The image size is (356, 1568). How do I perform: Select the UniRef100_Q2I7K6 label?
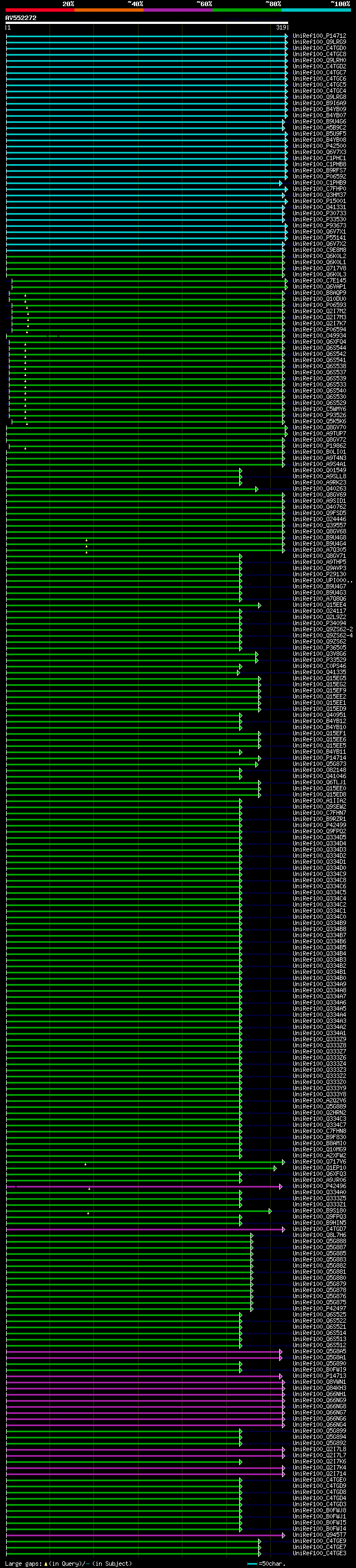coord(319,1461)
